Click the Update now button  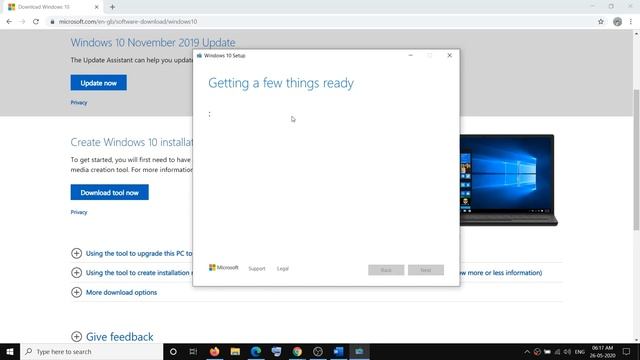[98, 83]
